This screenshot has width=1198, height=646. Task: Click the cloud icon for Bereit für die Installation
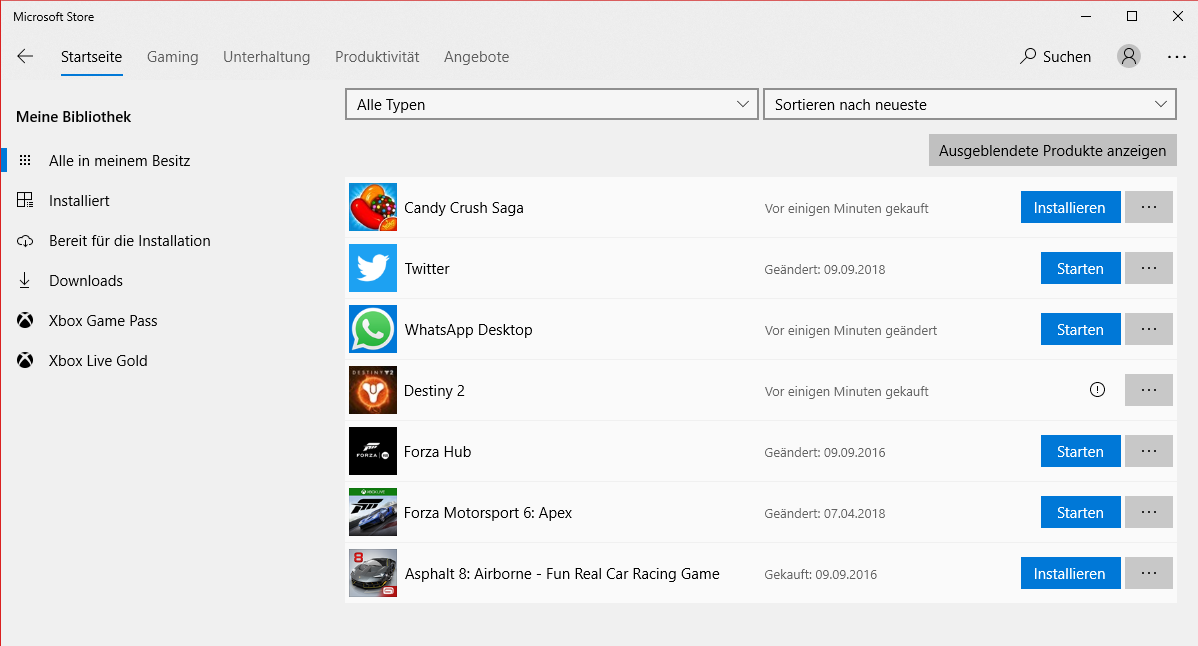click(25, 241)
